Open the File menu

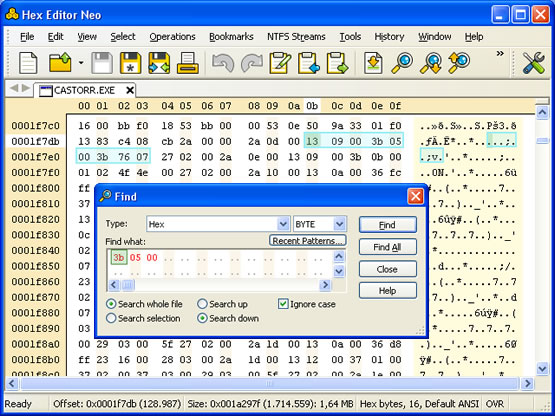tap(27, 36)
